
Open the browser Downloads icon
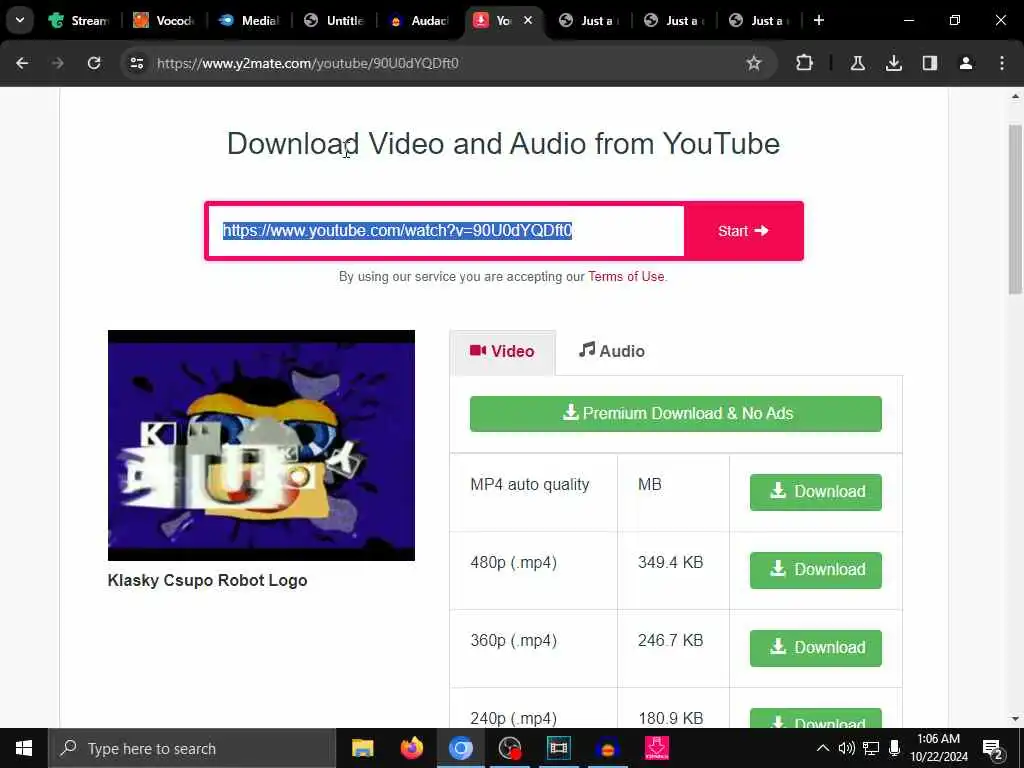pos(893,63)
